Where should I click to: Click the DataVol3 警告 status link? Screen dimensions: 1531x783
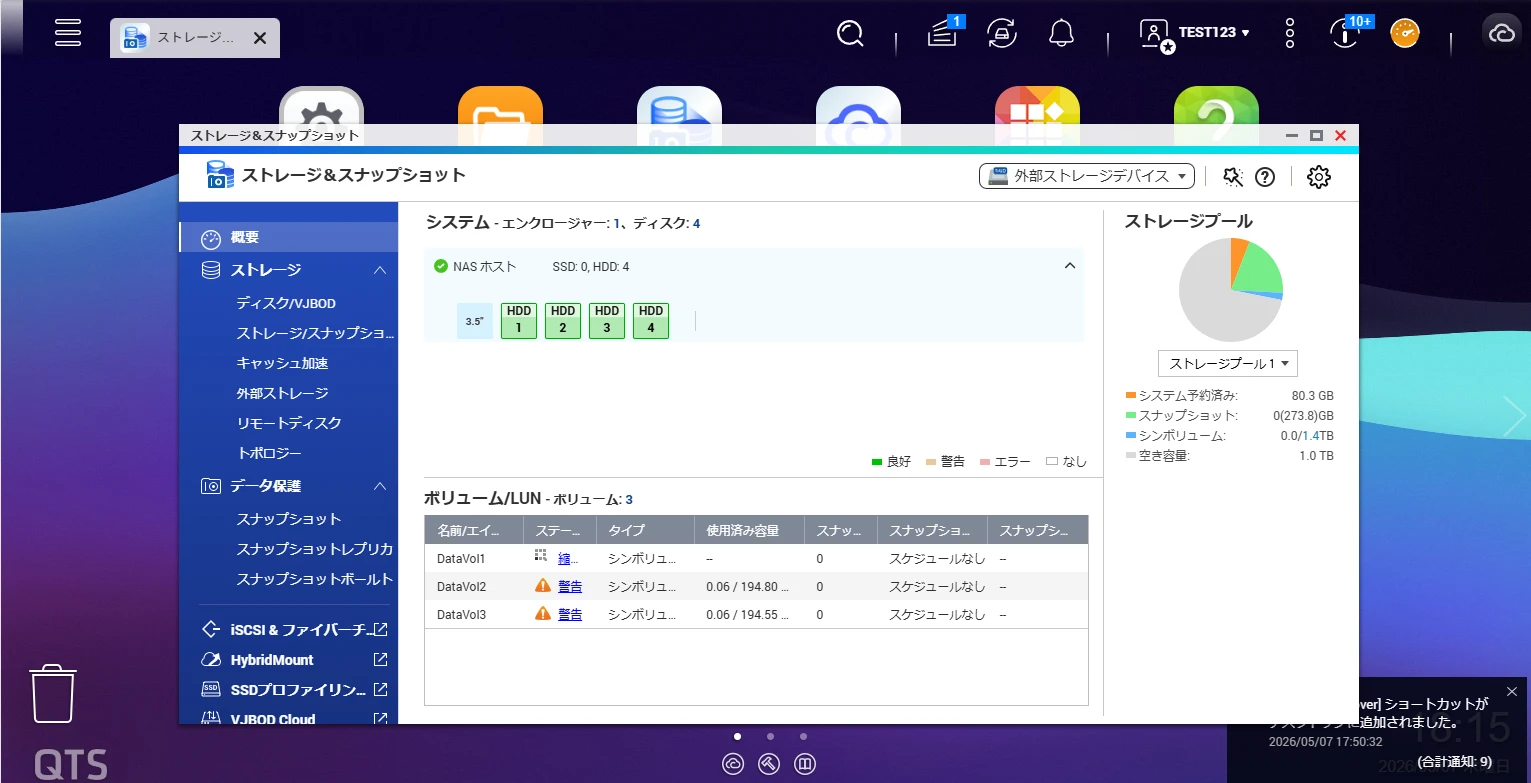570,614
